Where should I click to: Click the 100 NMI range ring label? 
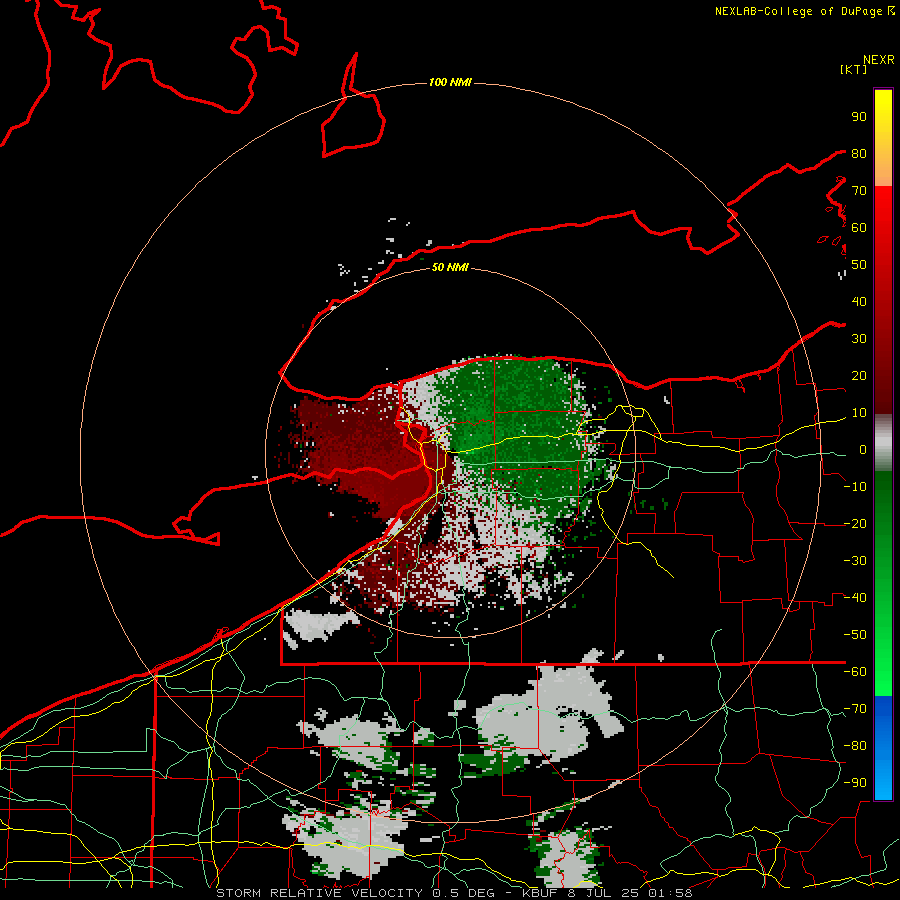point(450,83)
